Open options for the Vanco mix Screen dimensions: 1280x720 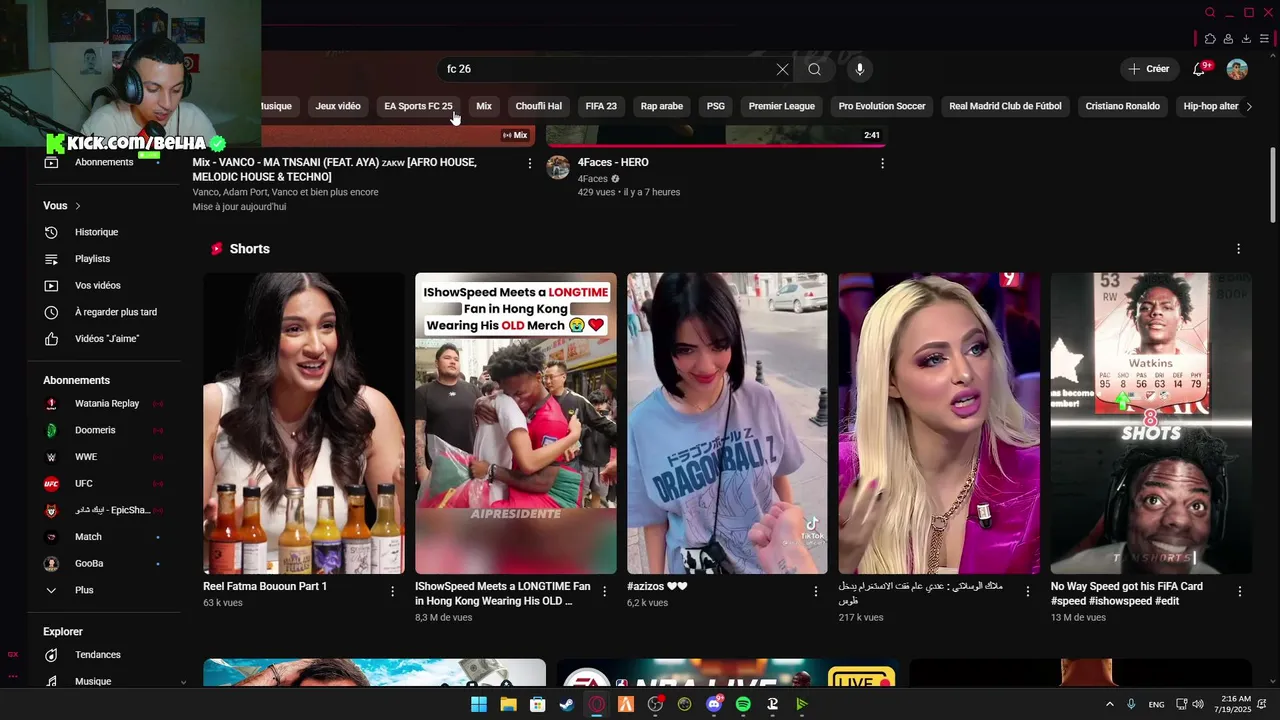click(530, 163)
